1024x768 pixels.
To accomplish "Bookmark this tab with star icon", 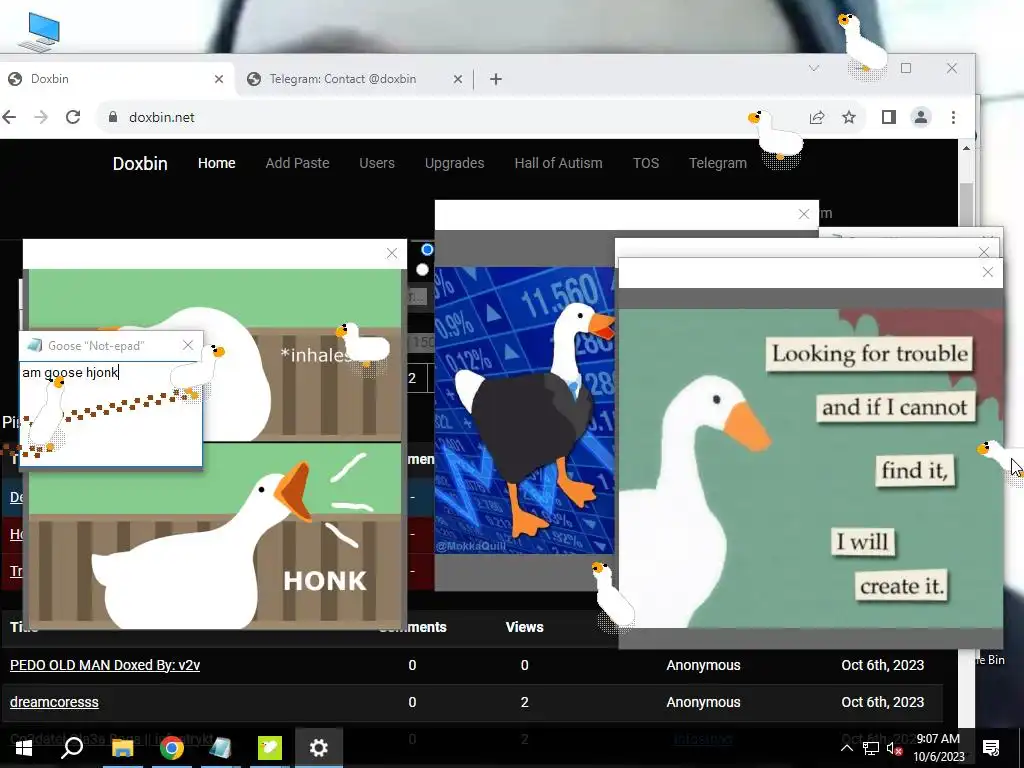I will (x=849, y=118).
